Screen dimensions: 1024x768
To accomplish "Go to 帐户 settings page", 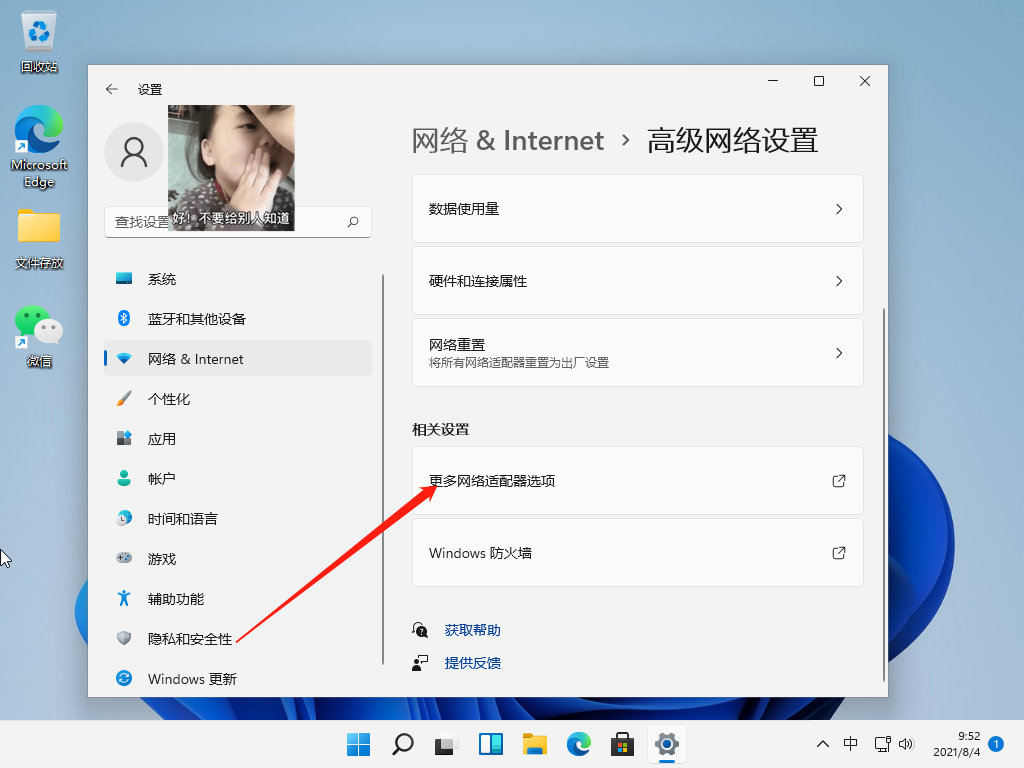I will pyautogui.click(x=161, y=479).
